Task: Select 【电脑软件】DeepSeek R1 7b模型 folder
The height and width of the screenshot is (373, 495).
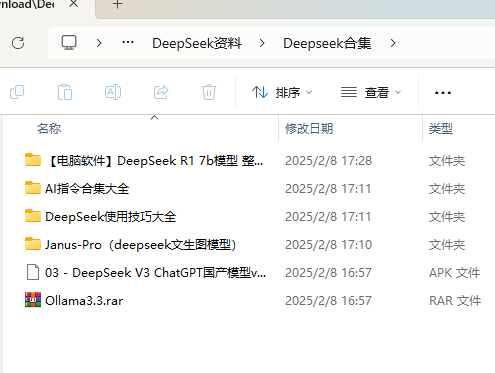Action: 155,161
